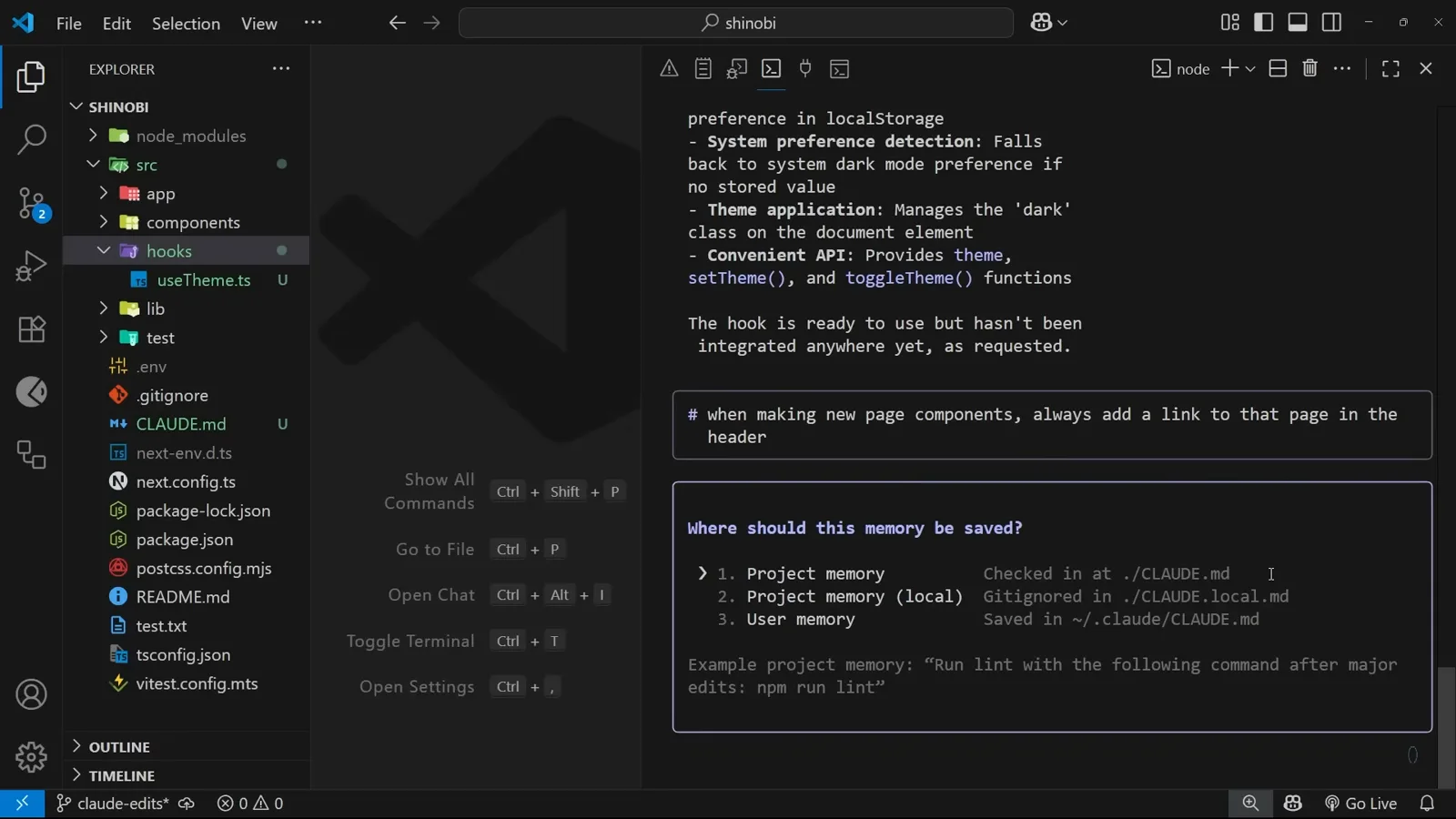Open the Selection menu

186,24
